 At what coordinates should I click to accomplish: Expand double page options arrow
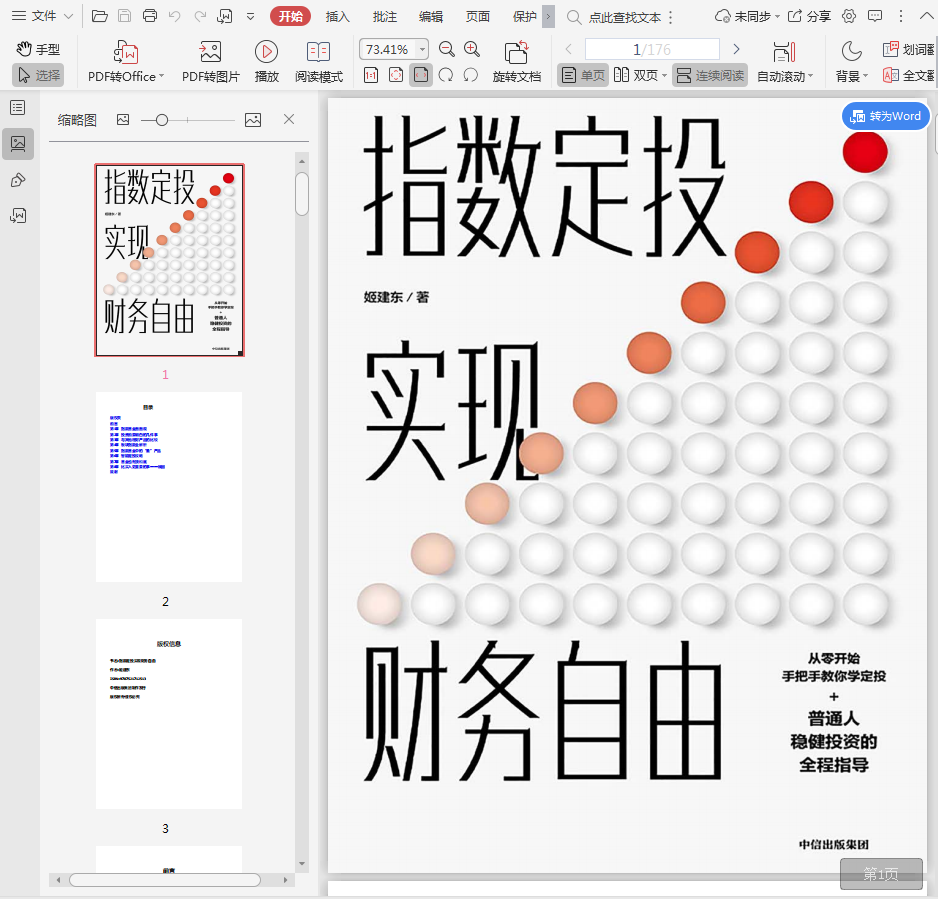pyautogui.click(x=664, y=76)
